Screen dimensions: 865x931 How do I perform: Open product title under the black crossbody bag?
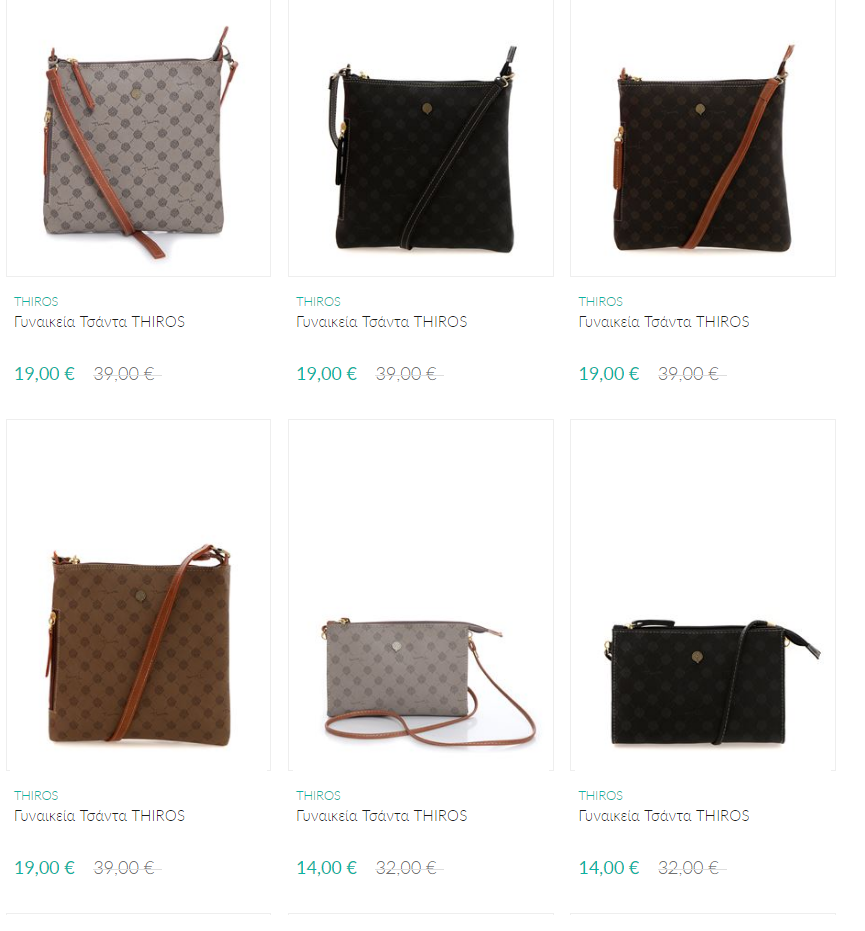382,322
